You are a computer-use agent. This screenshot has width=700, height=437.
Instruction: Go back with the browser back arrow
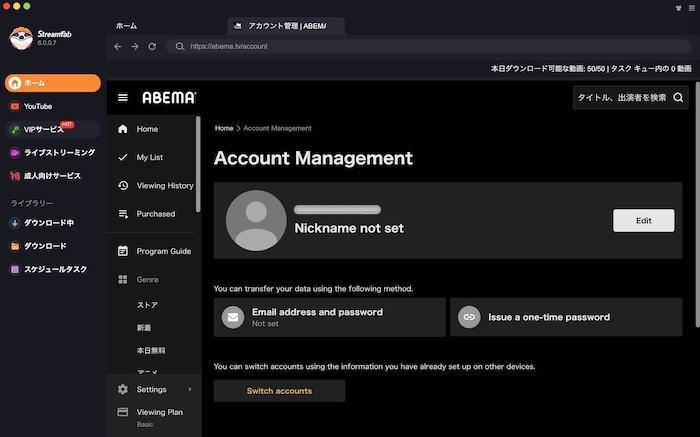[118, 46]
